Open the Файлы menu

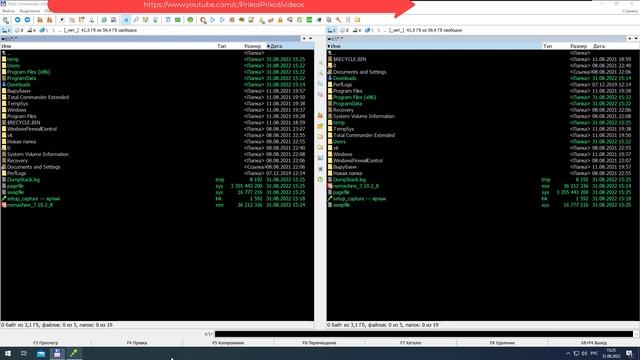(9, 11)
